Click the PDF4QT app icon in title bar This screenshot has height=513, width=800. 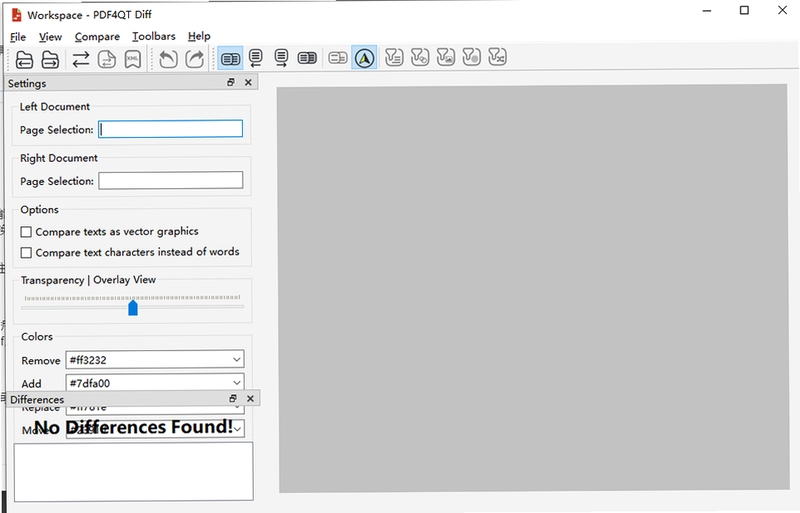[17, 14]
